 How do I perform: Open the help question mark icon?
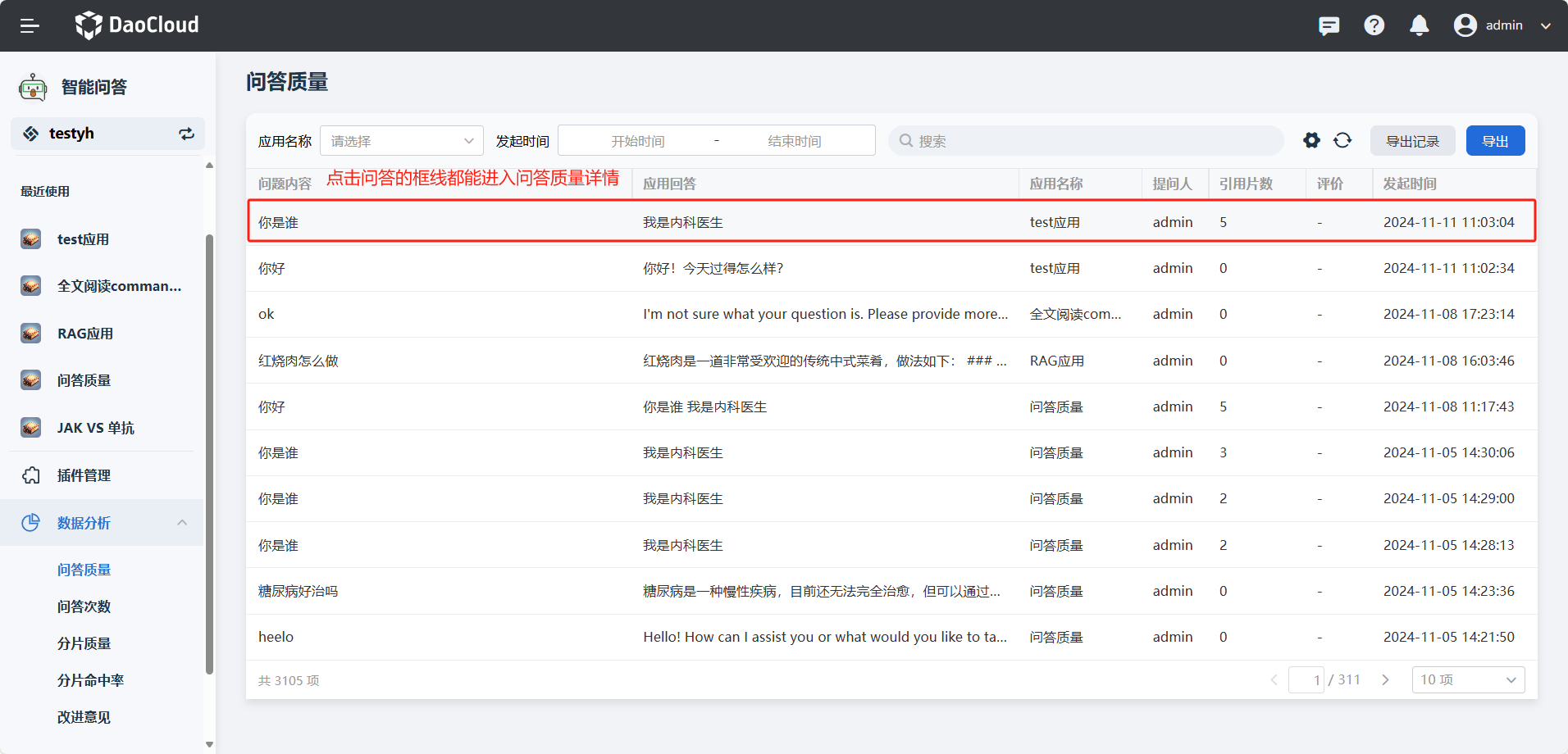(x=1374, y=25)
